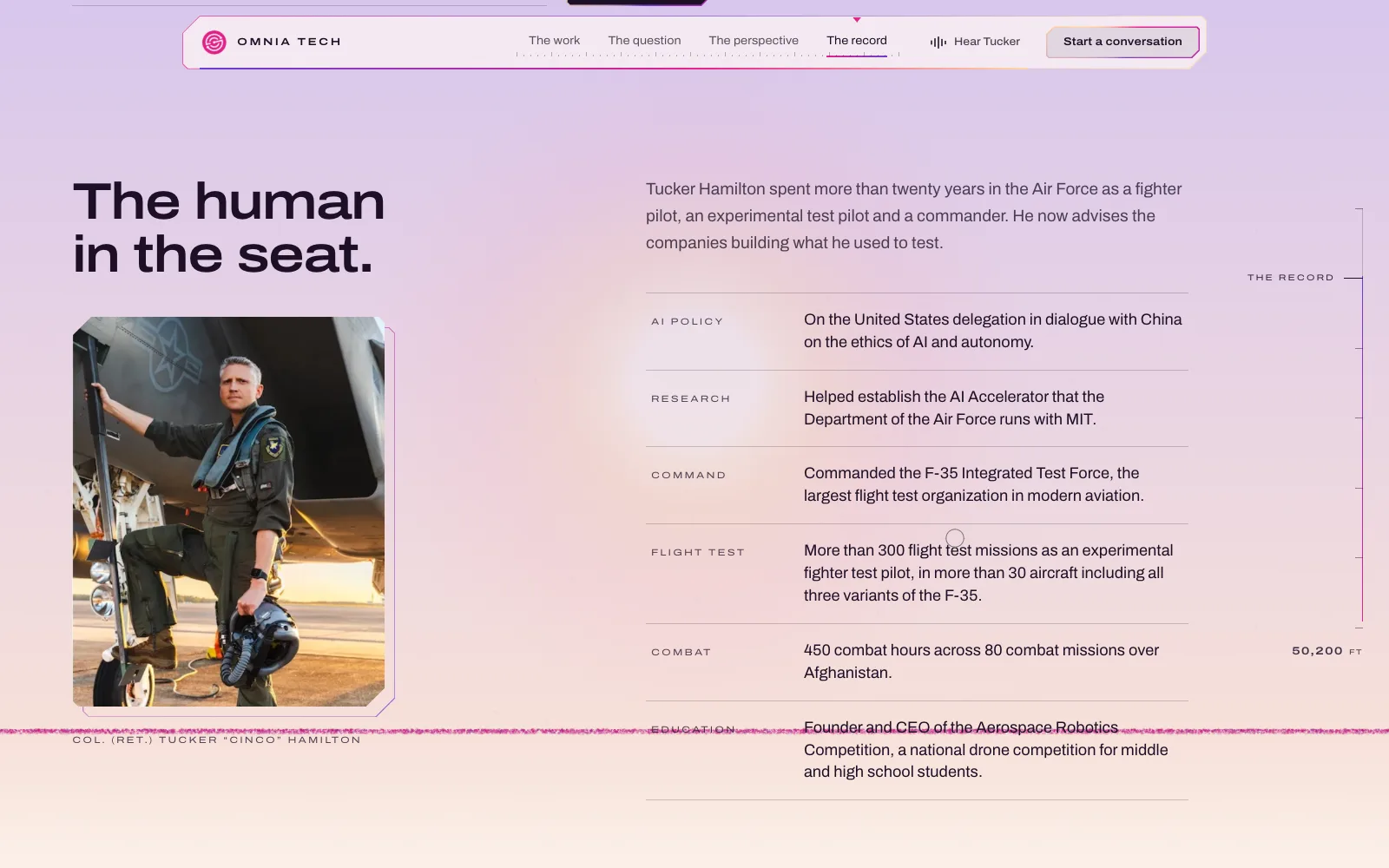Click 'The human in the seat.' heading
The width and height of the screenshot is (1389, 868).
click(228, 227)
